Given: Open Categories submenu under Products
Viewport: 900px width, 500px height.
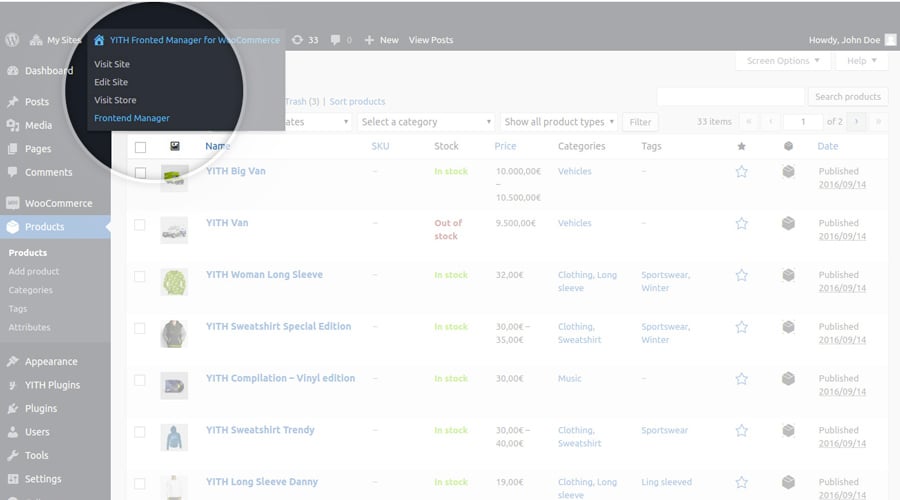Looking at the screenshot, I should point(30,290).
